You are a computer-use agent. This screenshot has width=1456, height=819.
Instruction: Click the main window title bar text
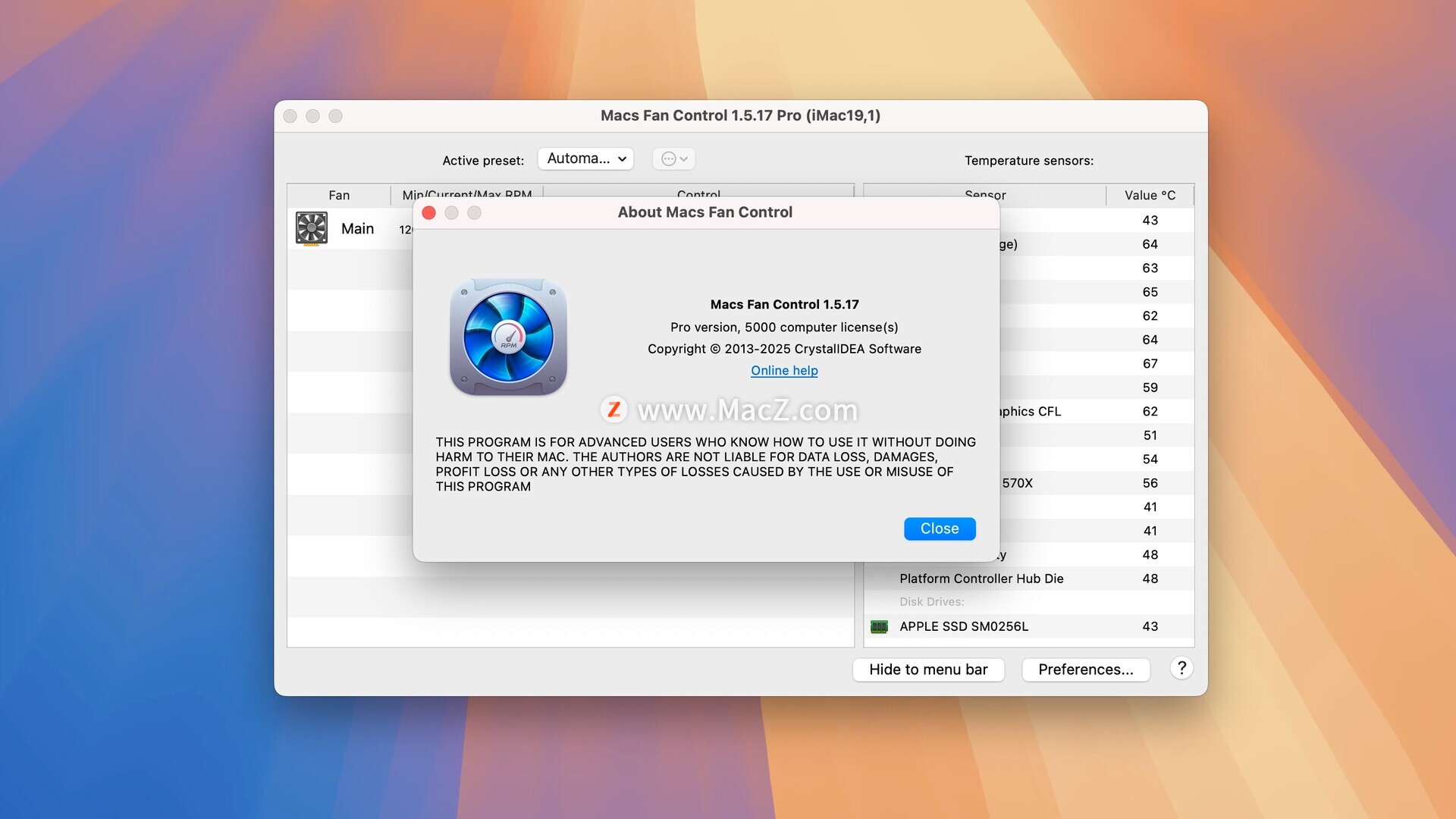point(740,115)
